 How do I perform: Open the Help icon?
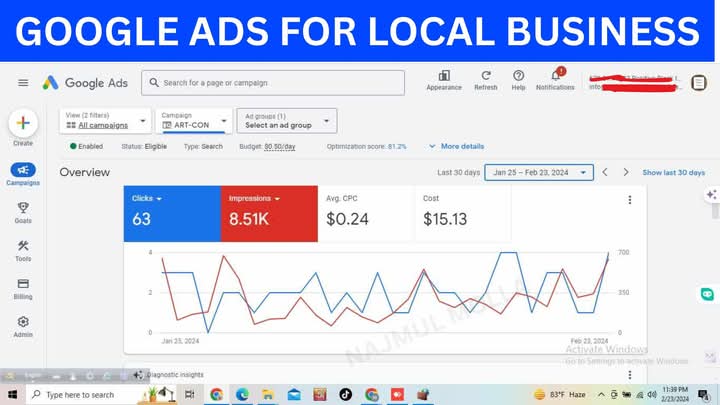[x=518, y=76]
